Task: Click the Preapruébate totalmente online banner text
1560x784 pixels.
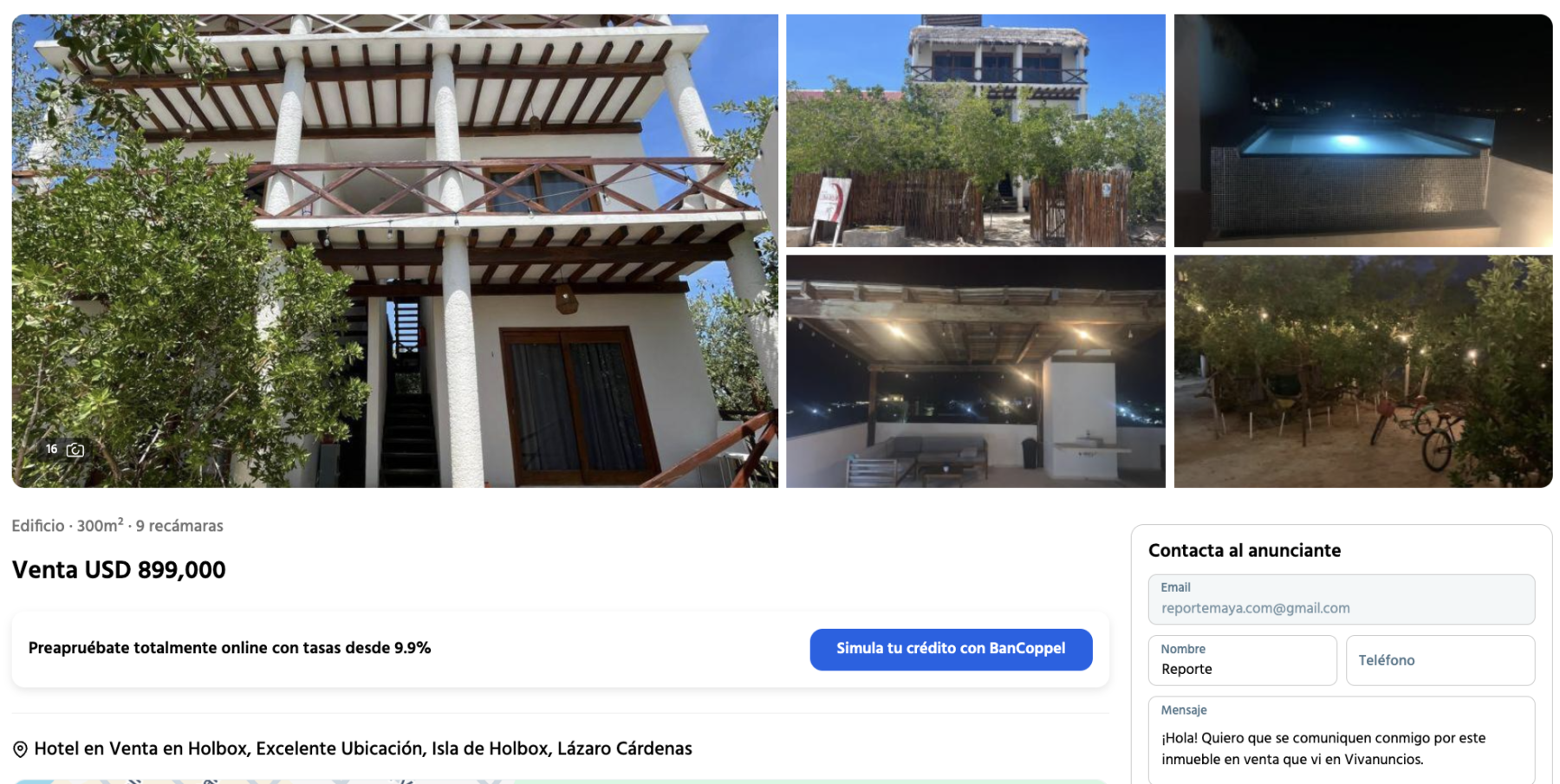Action: [x=229, y=648]
